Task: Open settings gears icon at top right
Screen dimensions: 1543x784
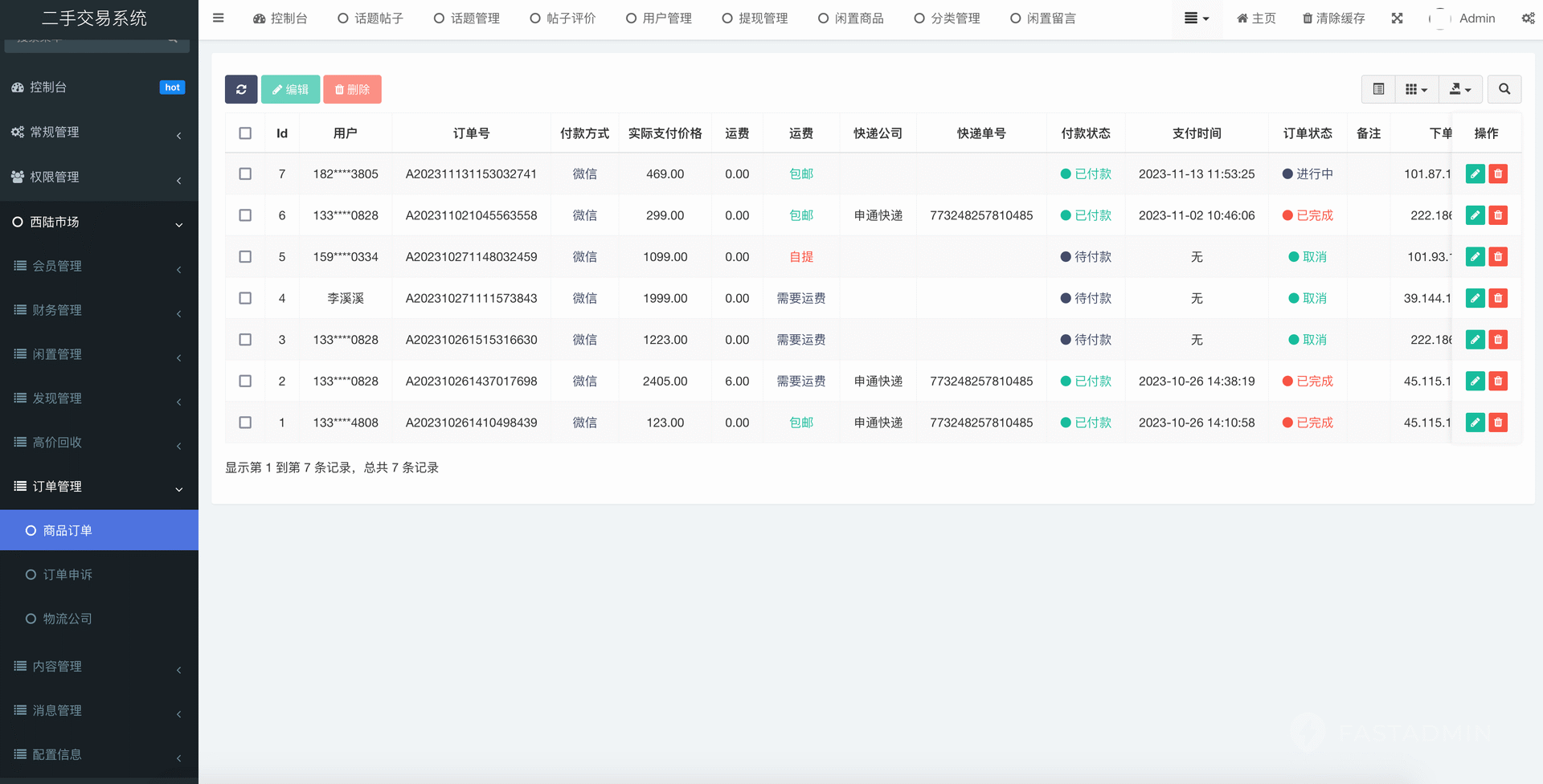Action: [1528, 18]
